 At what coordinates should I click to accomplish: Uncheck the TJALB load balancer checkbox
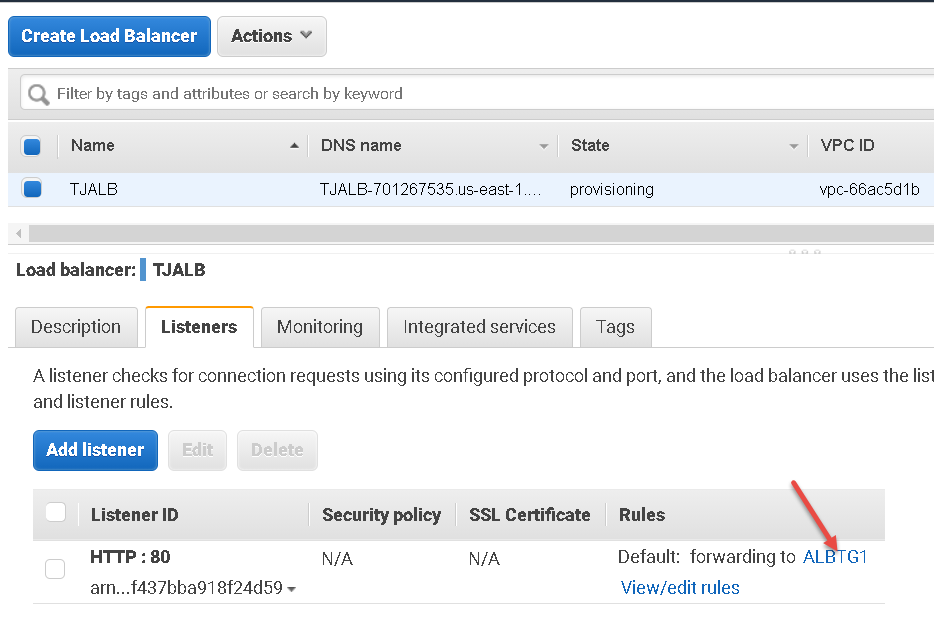click(x=32, y=189)
